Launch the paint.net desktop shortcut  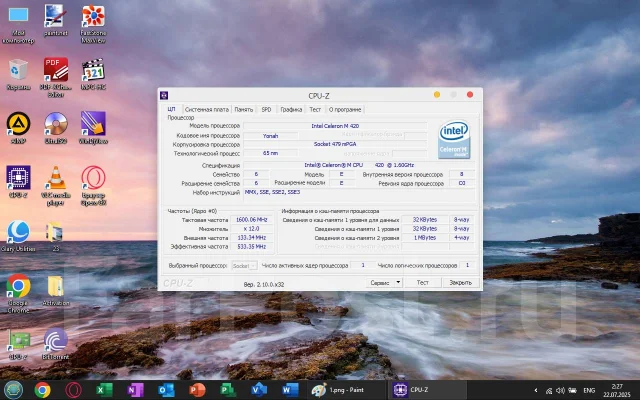click(56, 20)
